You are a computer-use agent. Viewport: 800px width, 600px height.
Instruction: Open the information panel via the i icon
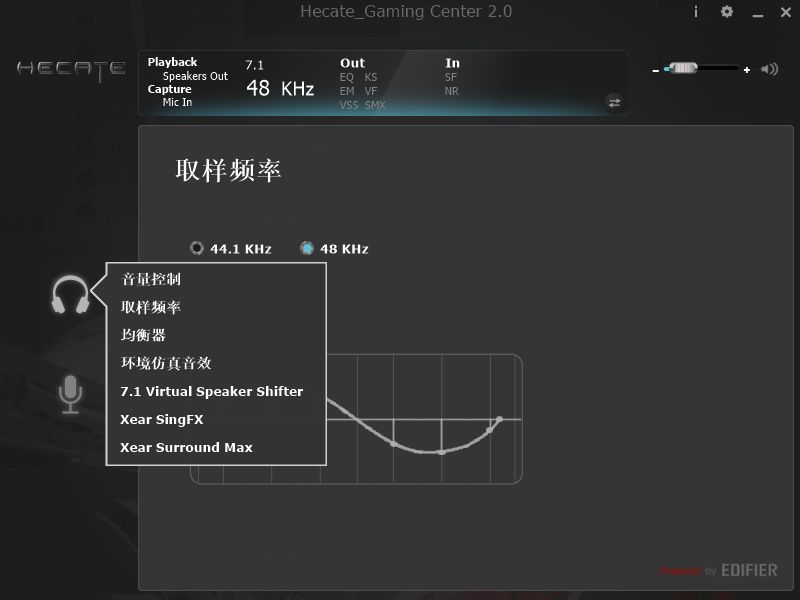[x=695, y=13]
